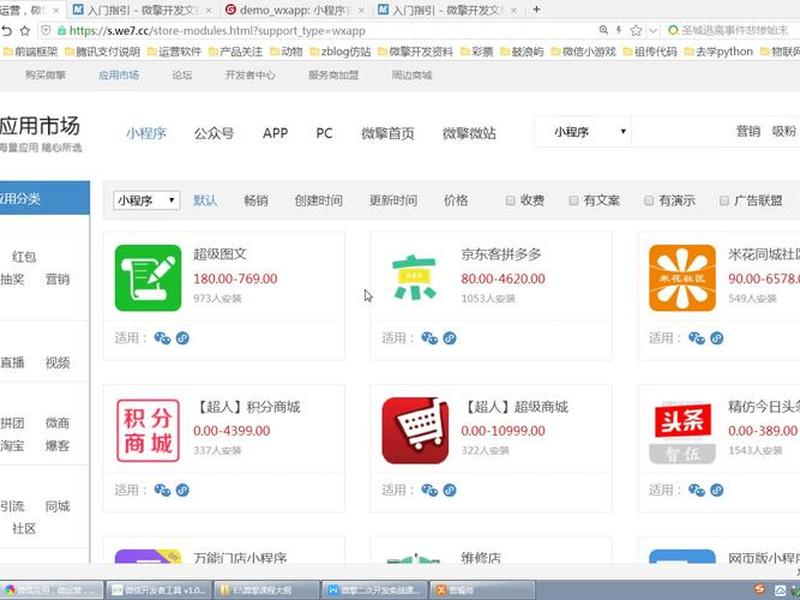This screenshot has height=600, width=800.
Task: Select the 小程序 category tab
Action: pyautogui.click(x=146, y=133)
